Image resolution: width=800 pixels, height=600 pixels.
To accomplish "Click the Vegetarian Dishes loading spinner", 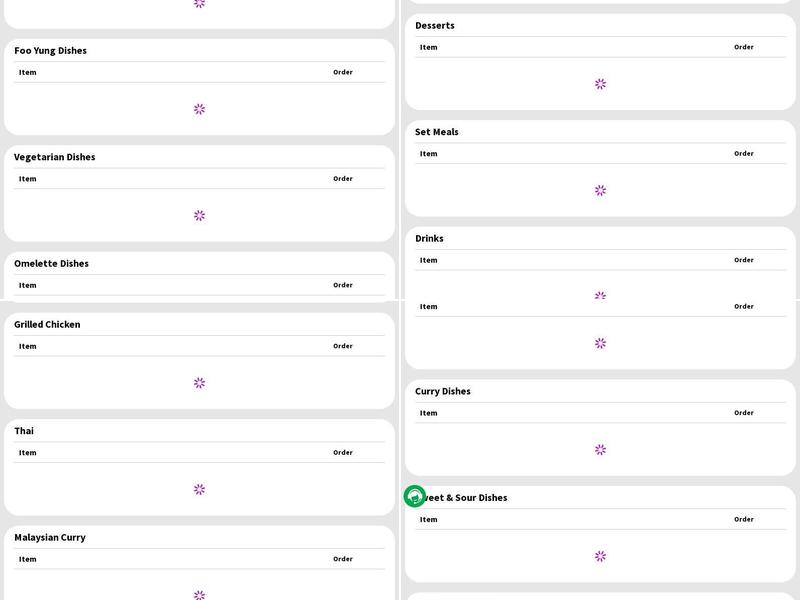I will (199, 215).
